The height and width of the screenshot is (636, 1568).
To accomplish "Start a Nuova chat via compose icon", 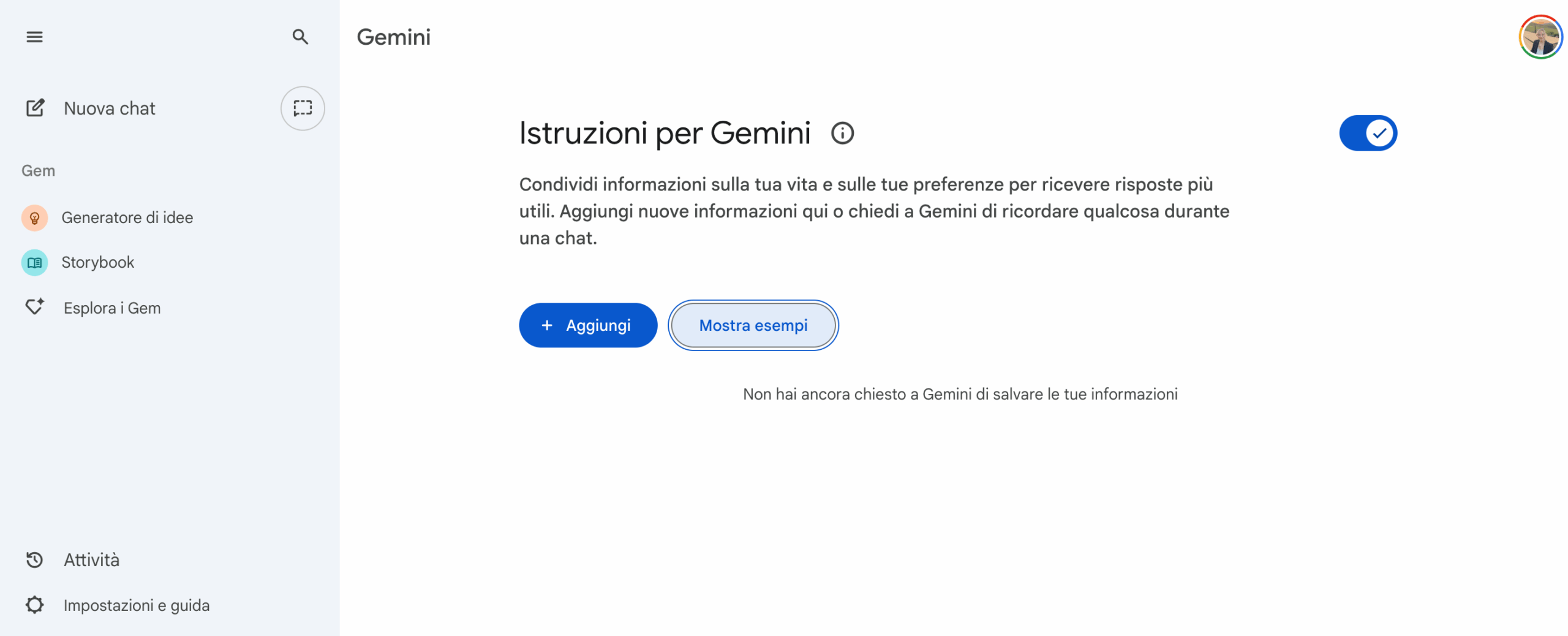I will [35, 108].
